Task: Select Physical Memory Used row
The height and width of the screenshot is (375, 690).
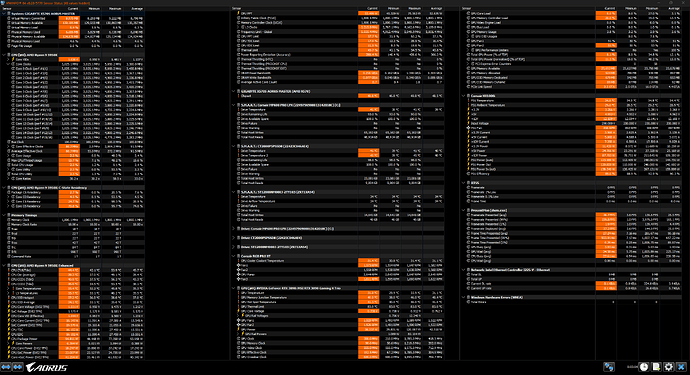Action: tap(73, 32)
